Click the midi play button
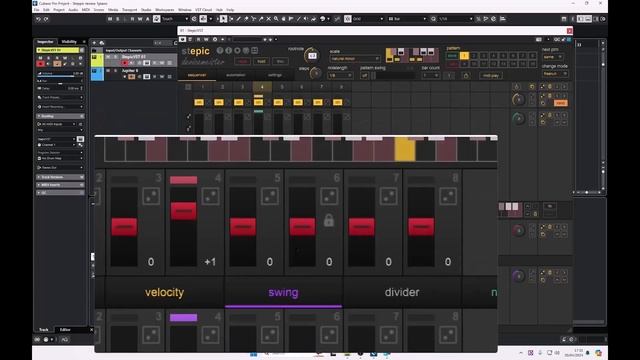 click(x=491, y=76)
